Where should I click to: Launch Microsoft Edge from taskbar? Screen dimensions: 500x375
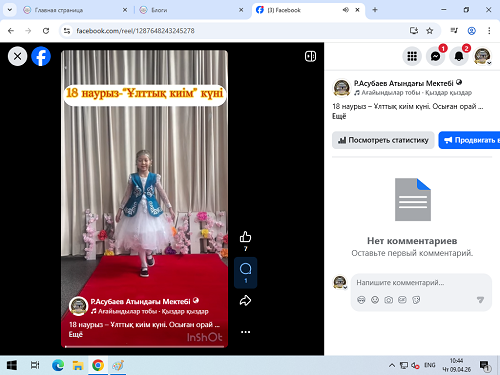coord(58,365)
